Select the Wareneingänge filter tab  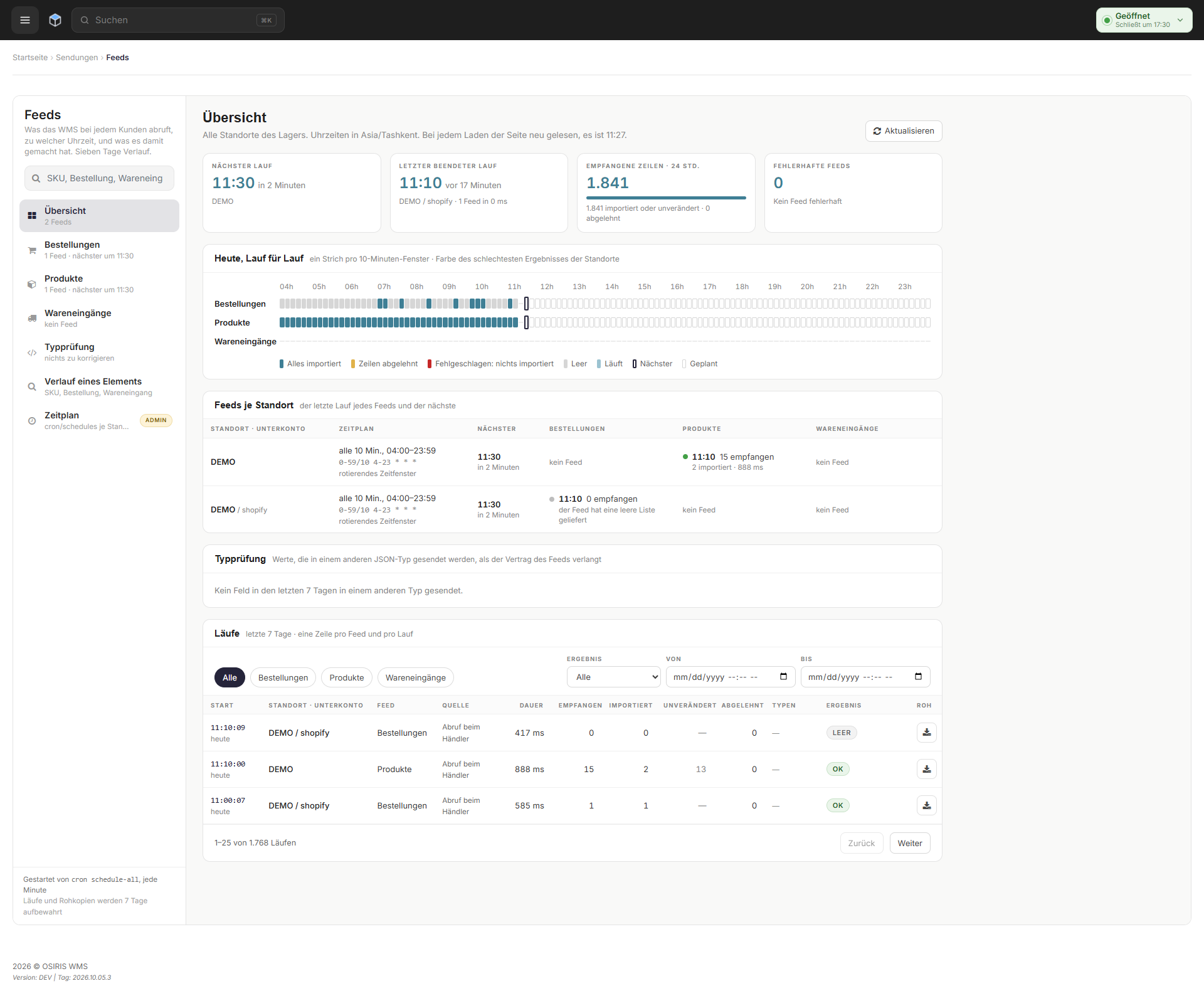click(x=415, y=677)
